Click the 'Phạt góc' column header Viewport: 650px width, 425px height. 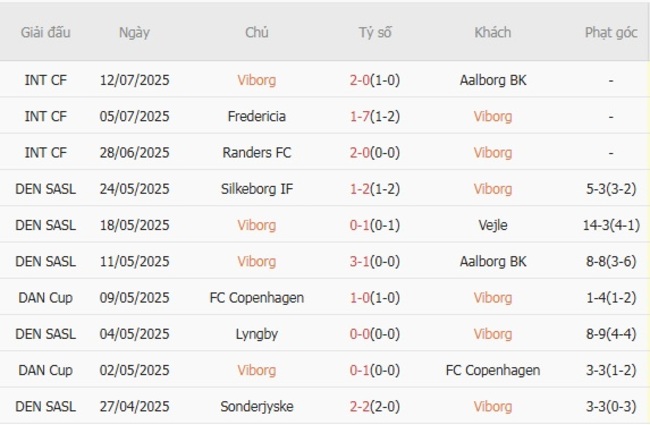click(x=610, y=32)
